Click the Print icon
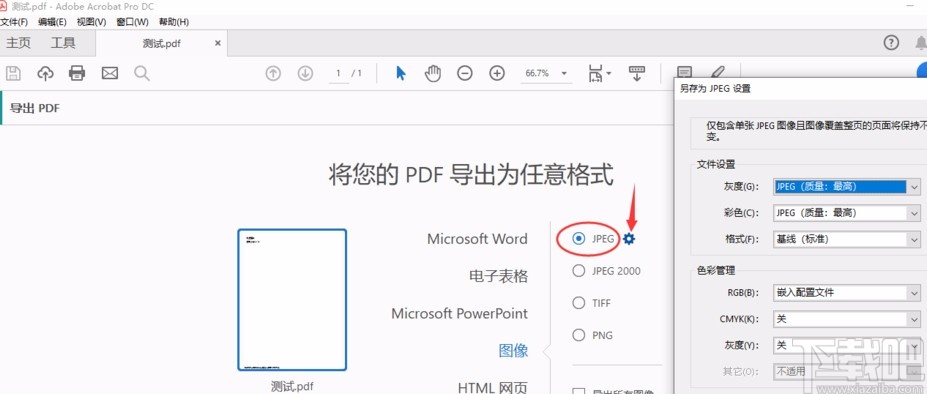Image resolution: width=927 pixels, height=394 pixels. coord(77,73)
